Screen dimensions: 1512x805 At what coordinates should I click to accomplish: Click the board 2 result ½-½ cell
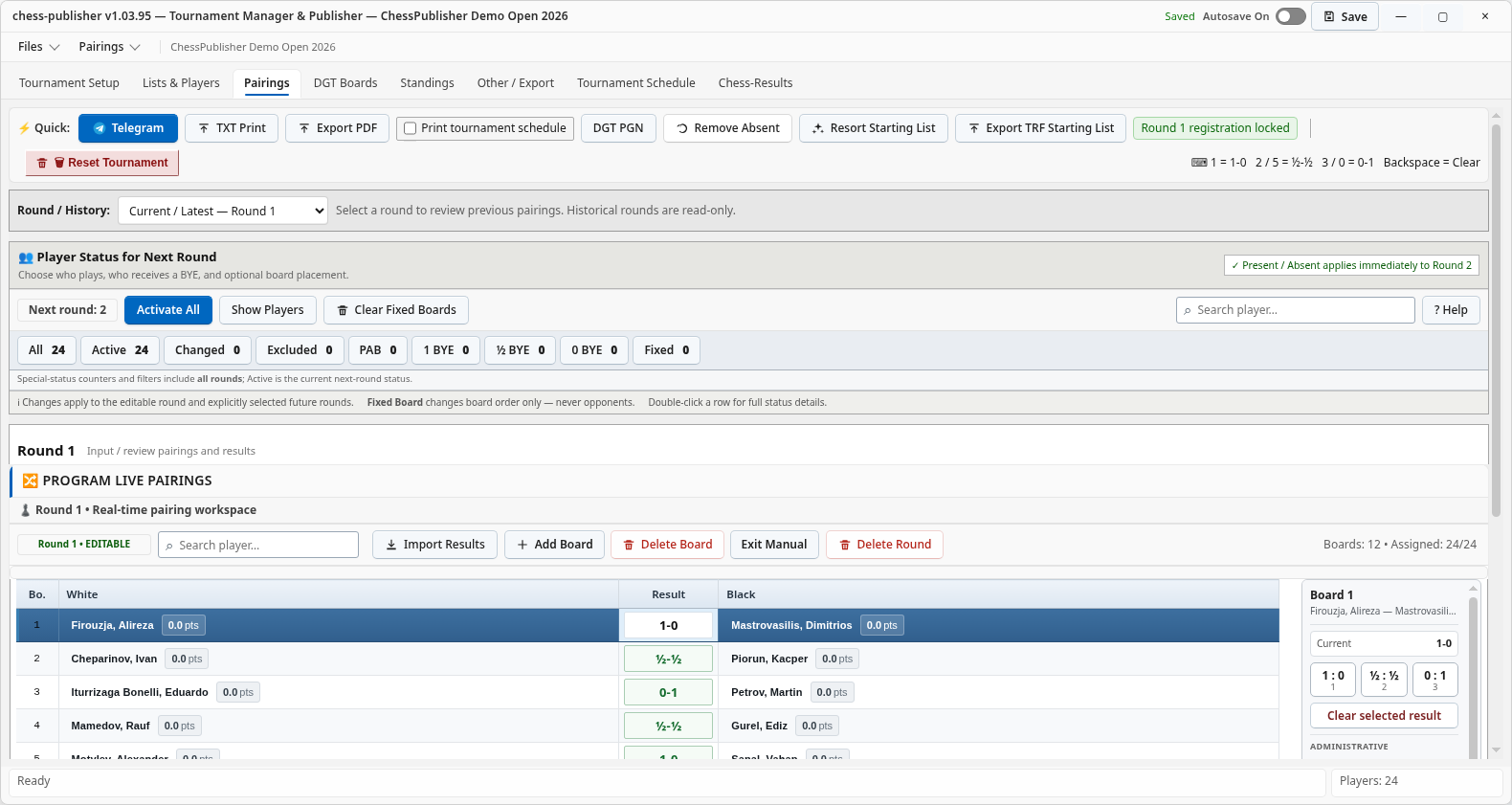(668, 660)
